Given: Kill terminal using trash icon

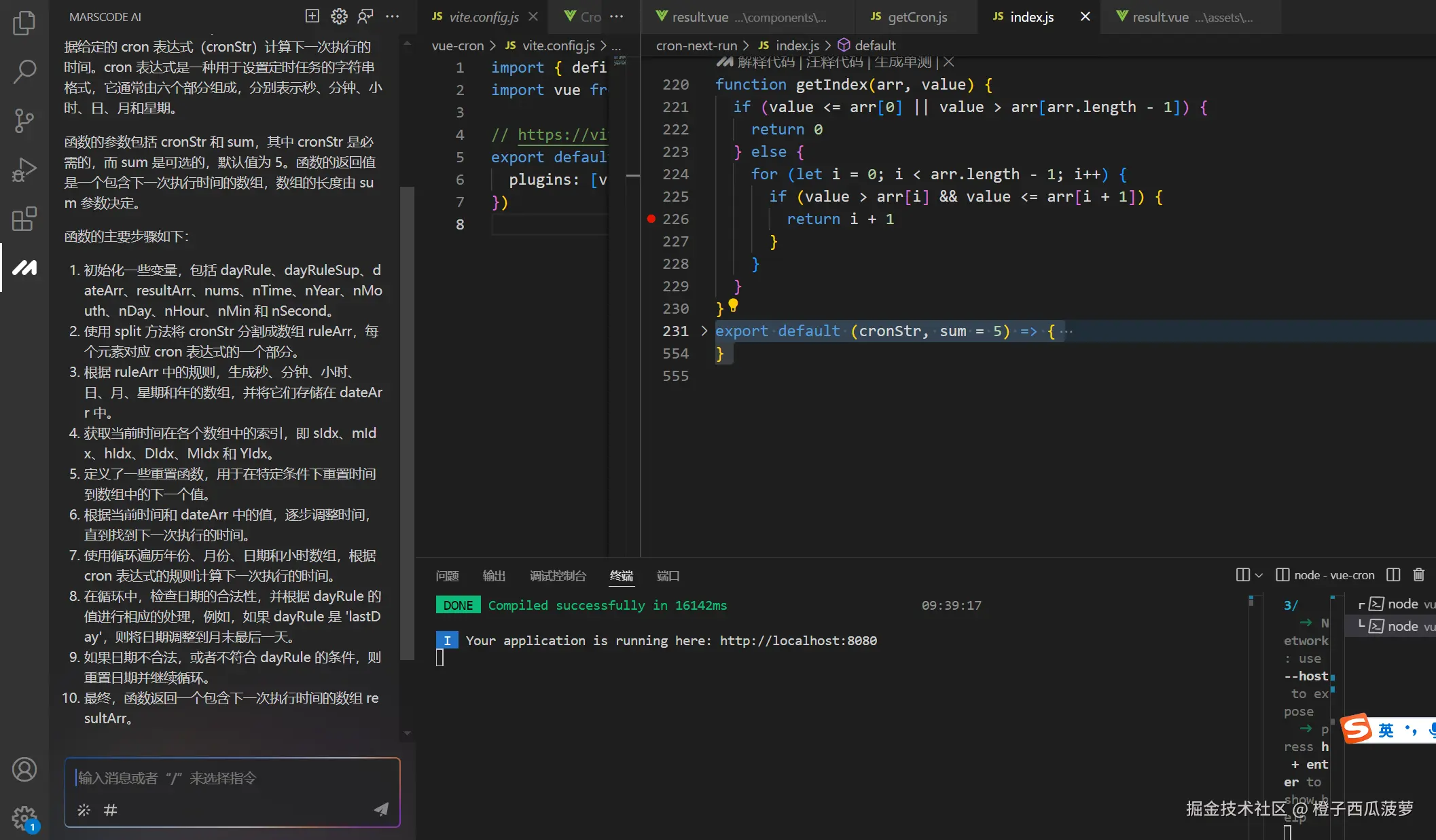Looking at the screenshot, I should coord(1418,575).
